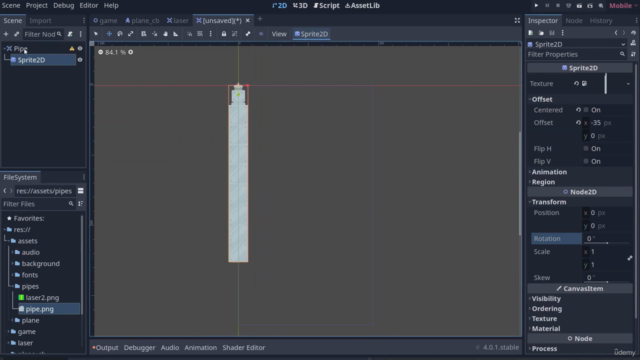The height and width of the screenshot is (360, 640).
Task: Enable the Flip V checkbox
Action: 586,161
